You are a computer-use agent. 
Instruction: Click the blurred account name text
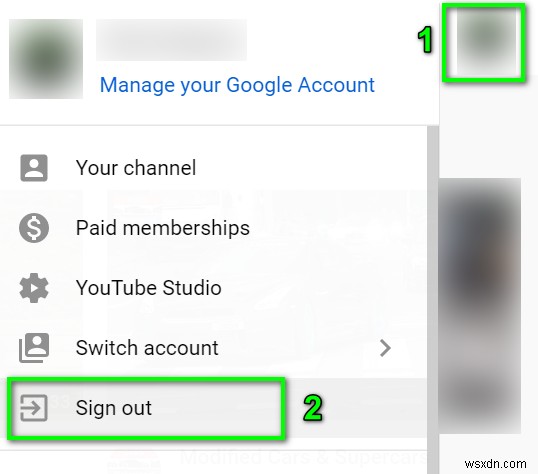pos(171,40)
